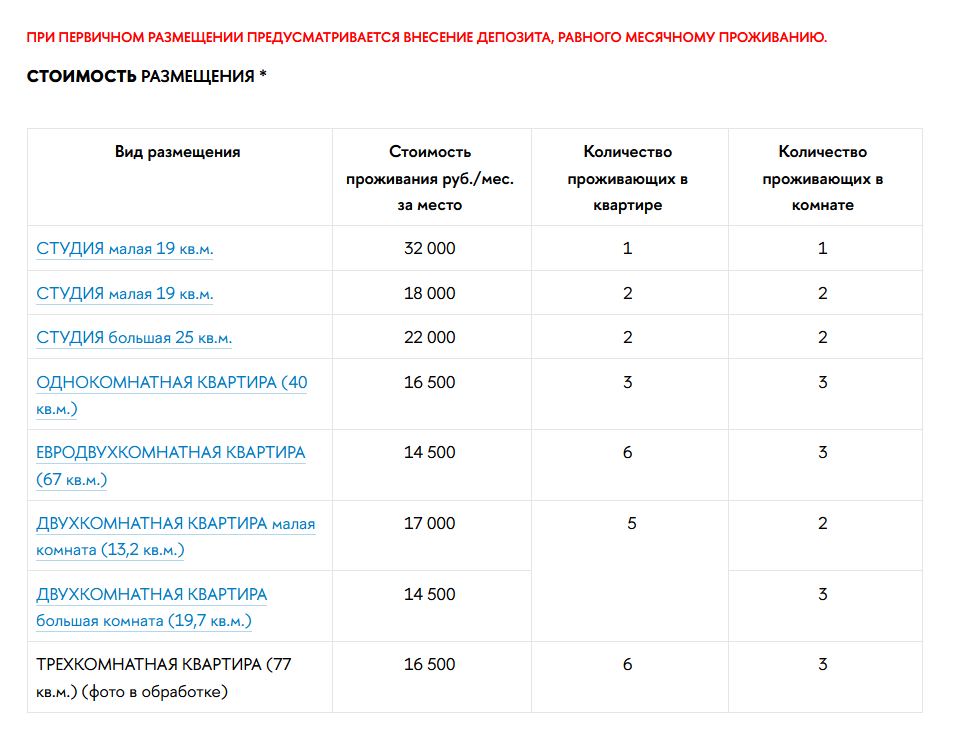Click the 'Вид размещения' column header
The width and height of the screenshot is (953, 744).
(x=177, y=153)
